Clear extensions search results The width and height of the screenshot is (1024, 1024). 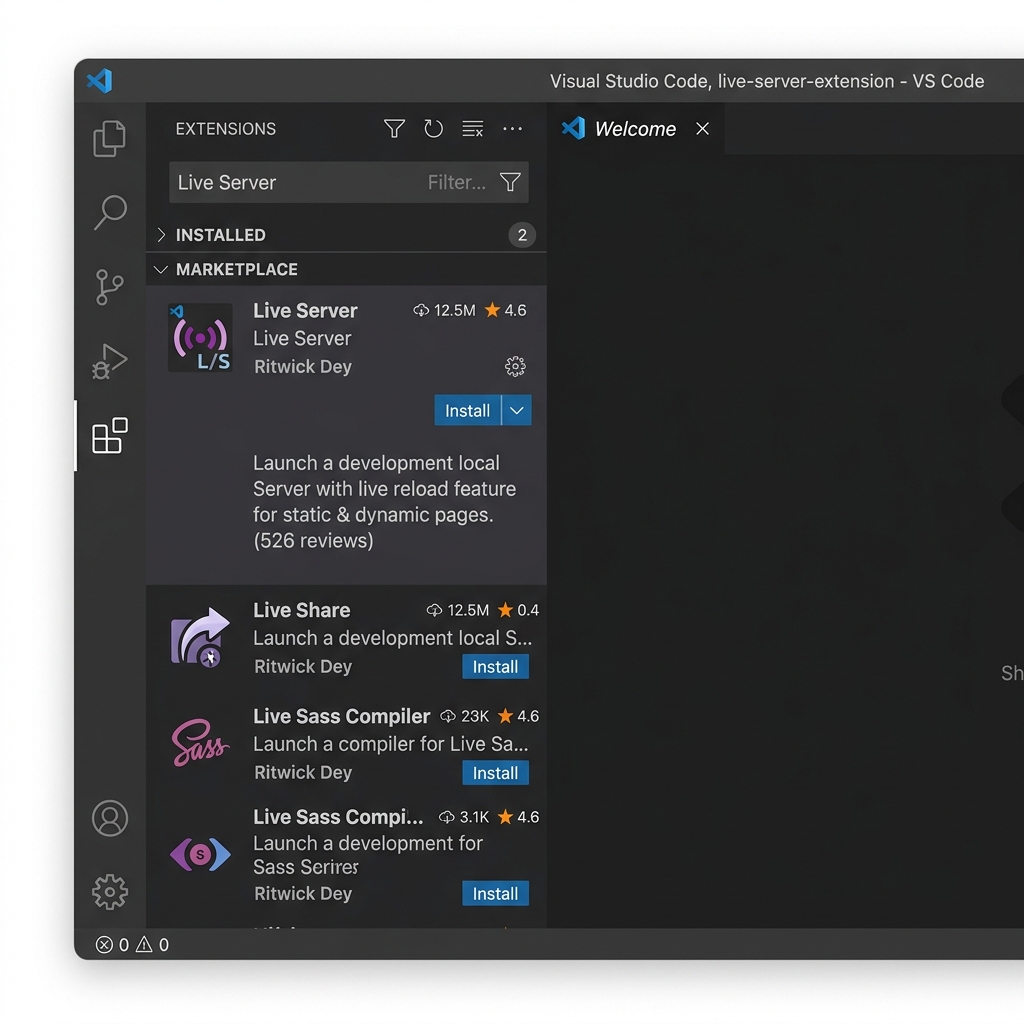point(473,129)
